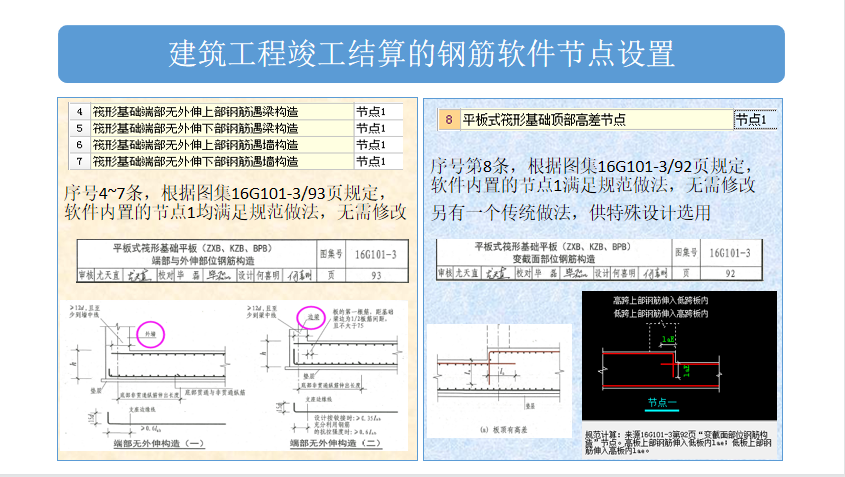This screenshot has height=477, width=845.
Task: Click the line 另有一个传统做法，供特殊设计选用
Action: click(x=571, y=213)
